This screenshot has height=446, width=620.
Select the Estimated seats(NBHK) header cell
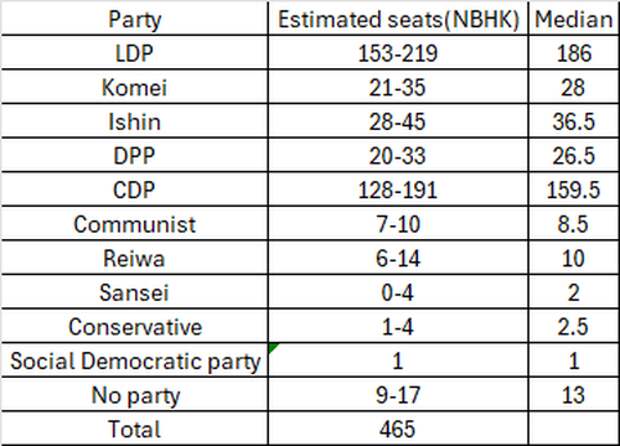point(398,19)
